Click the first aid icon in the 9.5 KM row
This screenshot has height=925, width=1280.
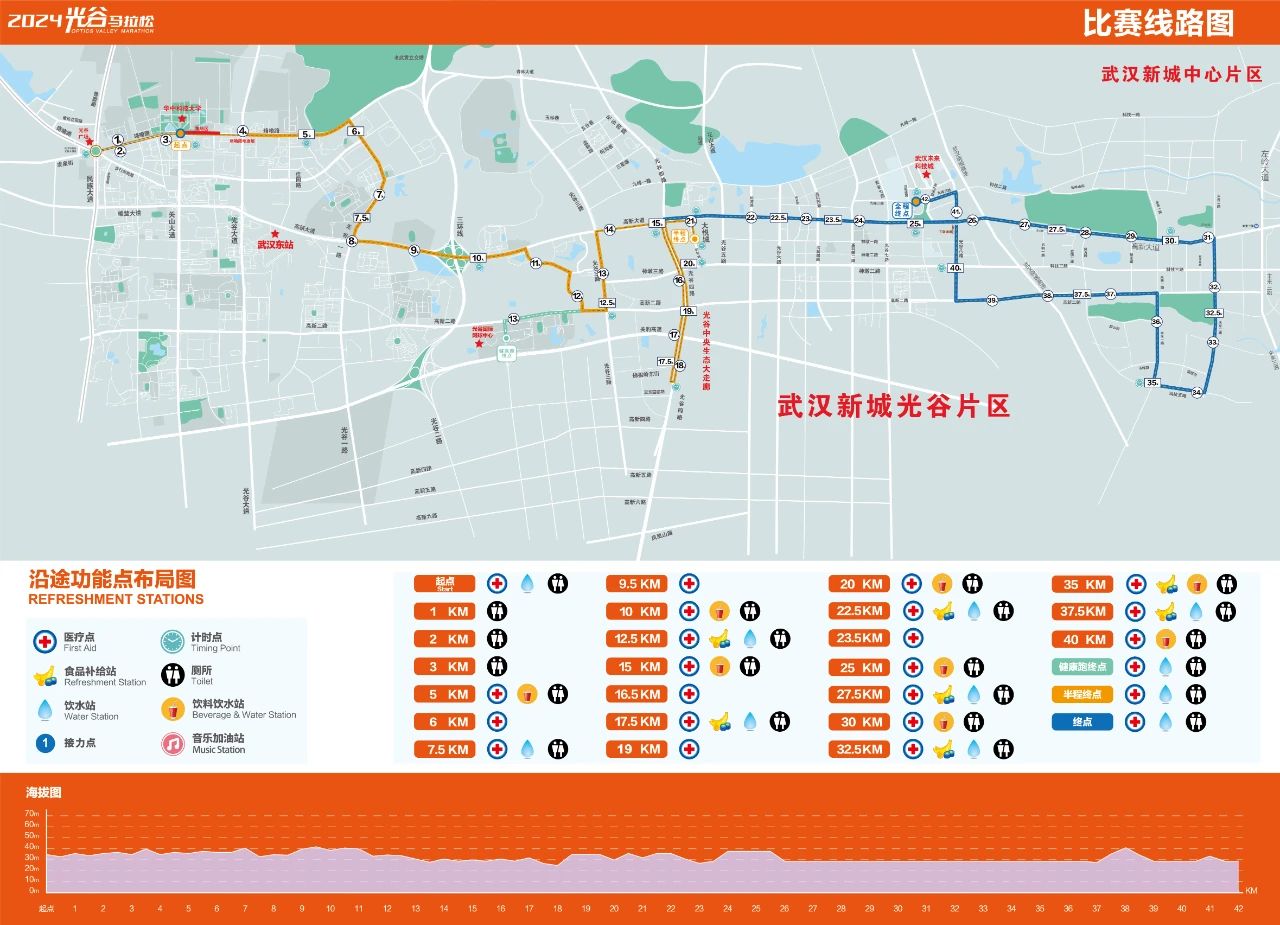689,583
